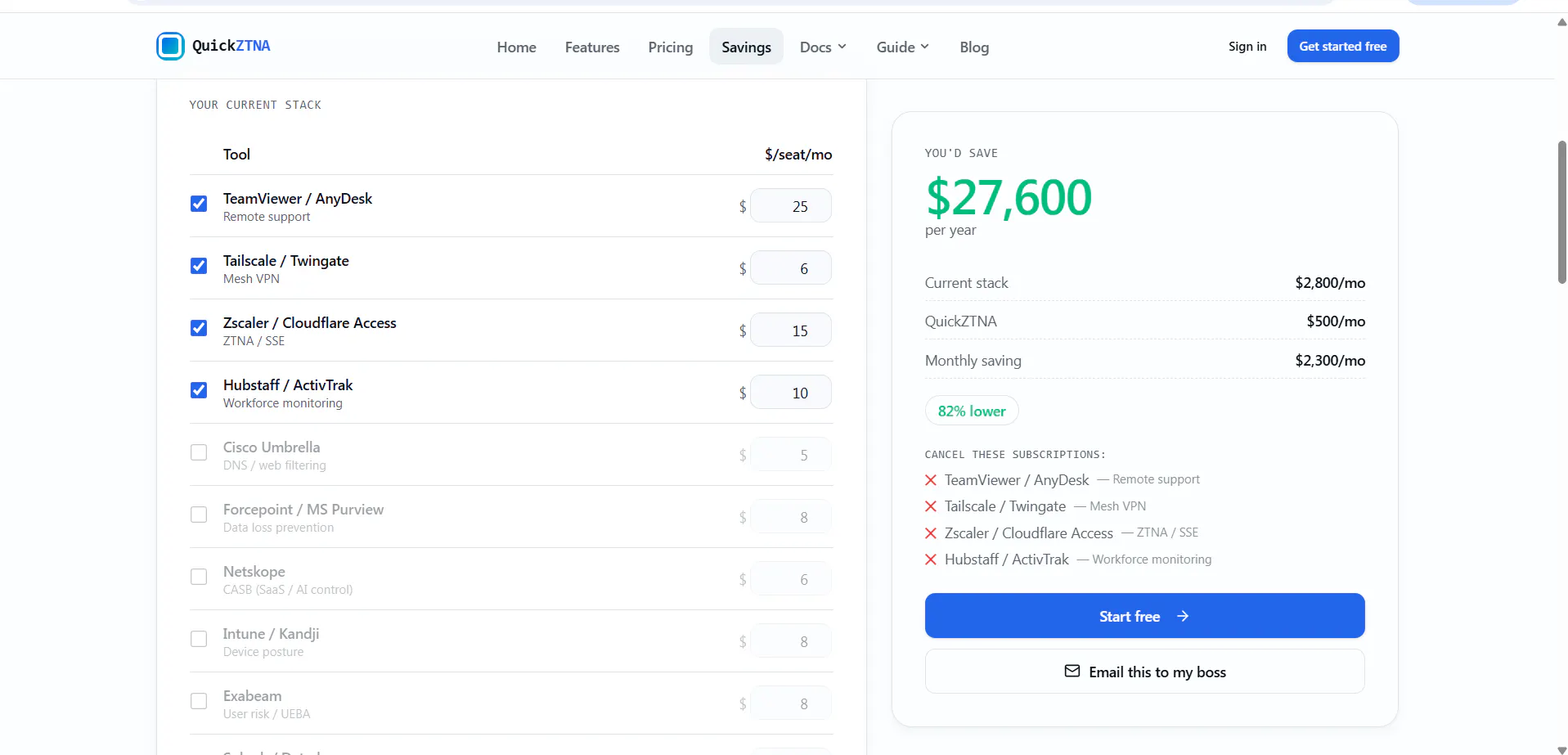Open the Guide dropdown menu
The height and width of the screenshot is (755, 1568).
click(903, 47)
